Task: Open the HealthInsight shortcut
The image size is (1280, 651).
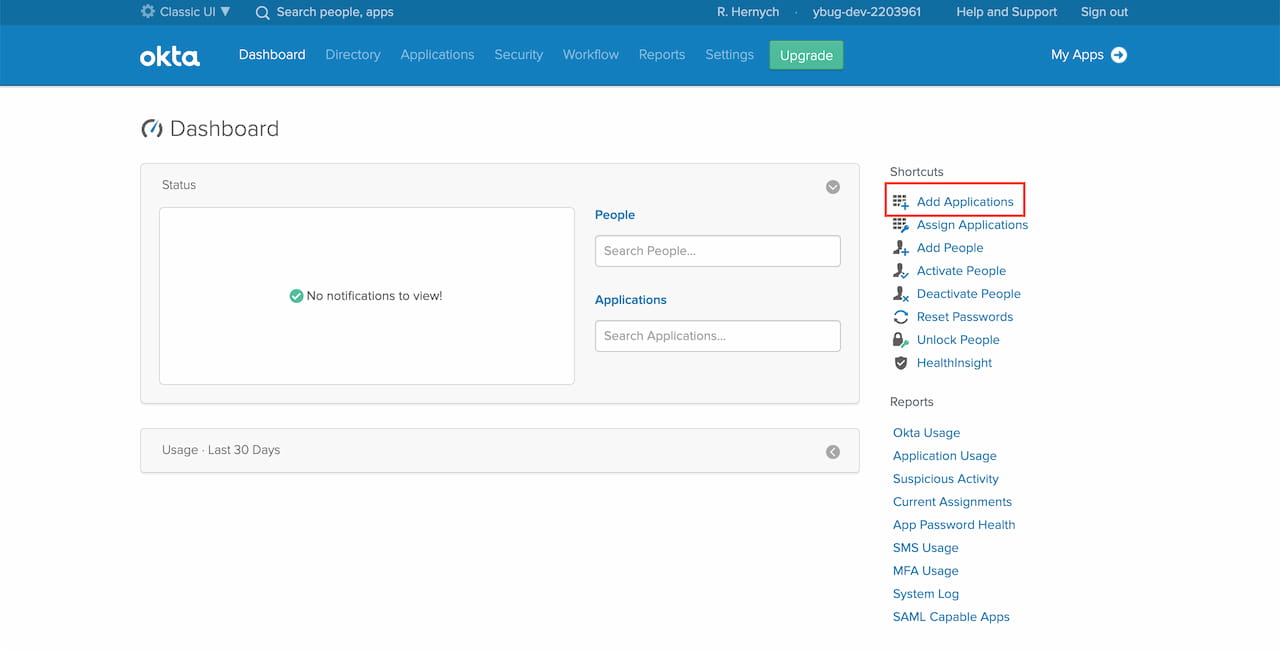Action: (x=954, y=363)
